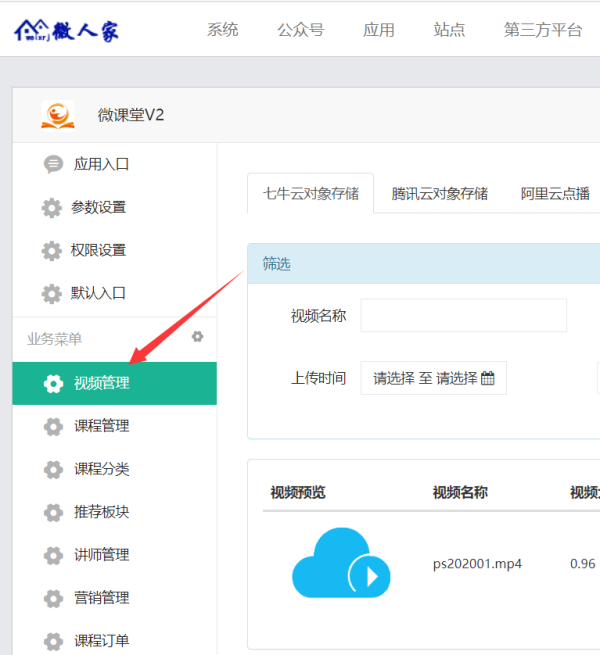Switch to 腾讯云对象存储 tab
600x655 pixels.
point(440,193)
